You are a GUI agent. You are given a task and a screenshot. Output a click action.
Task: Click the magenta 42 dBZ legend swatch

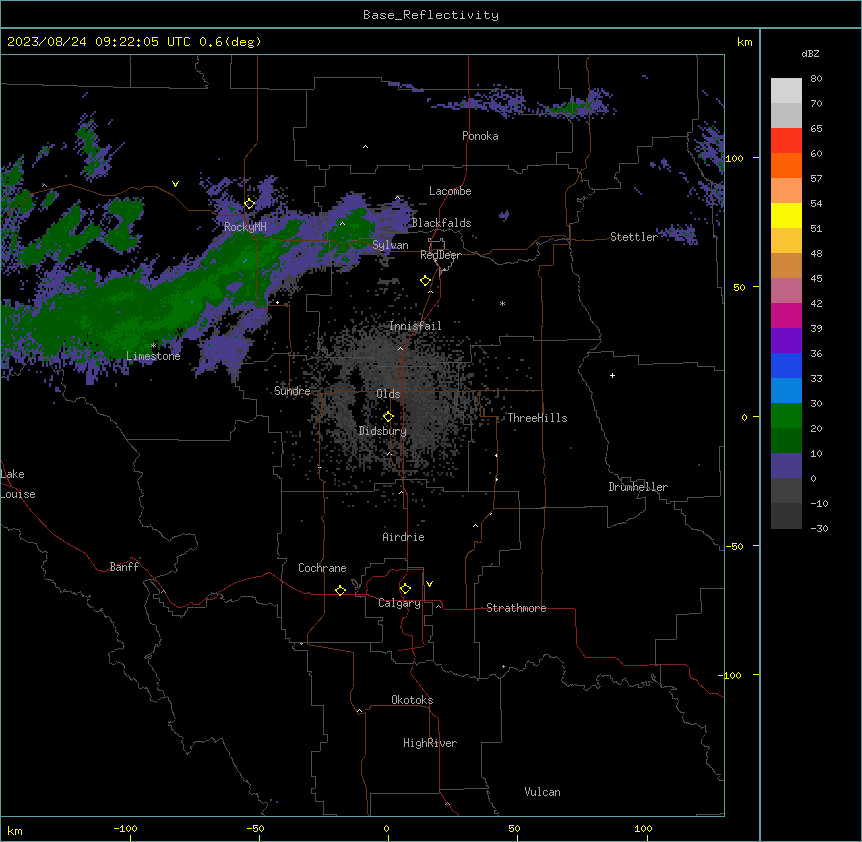pyautogui.click(x=786, y=316)
